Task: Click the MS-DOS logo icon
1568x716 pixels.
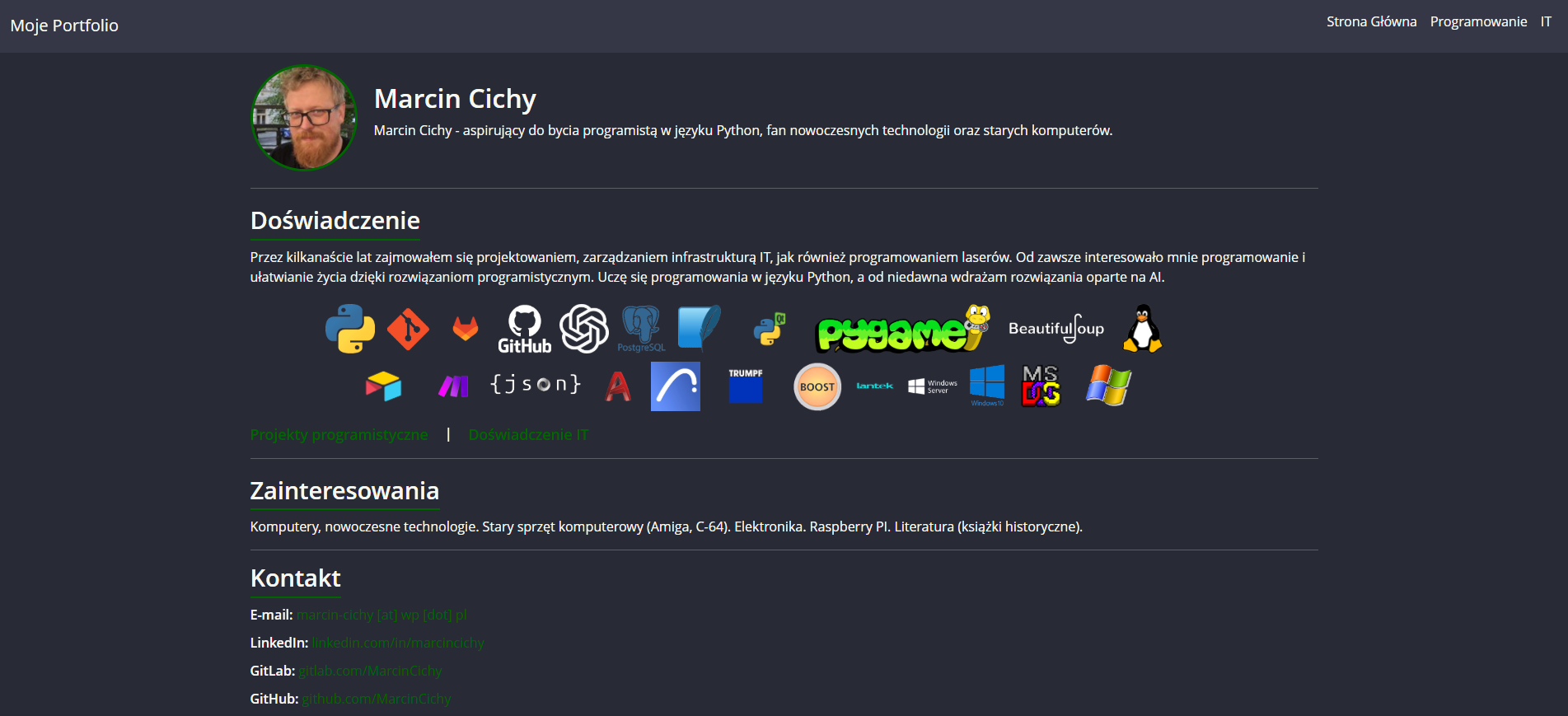Action: point(1041,386)
